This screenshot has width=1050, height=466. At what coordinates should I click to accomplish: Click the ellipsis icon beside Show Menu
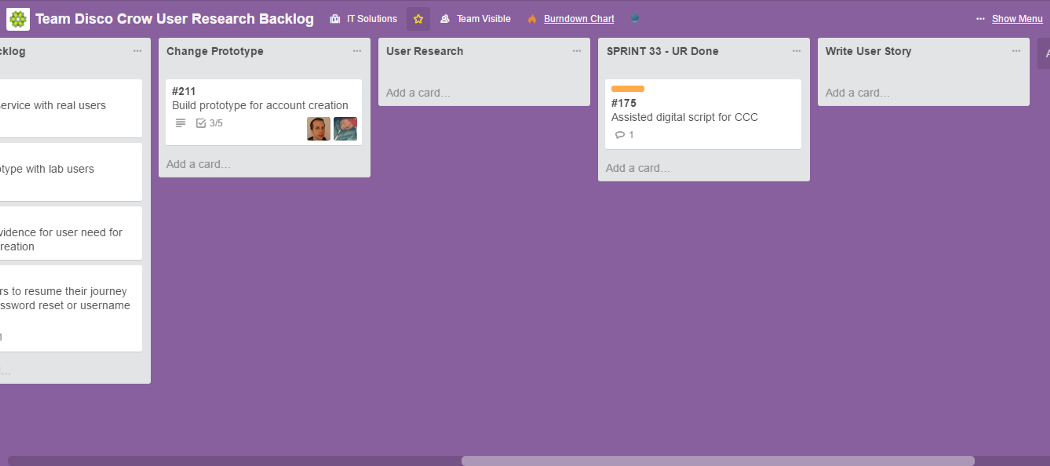pyautogui.click(x=980, y=19)
